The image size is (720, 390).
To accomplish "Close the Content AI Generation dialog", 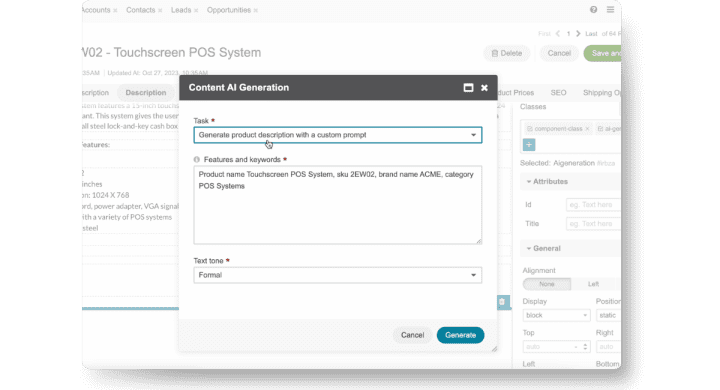I will pyautogui.click(x=484, y=88).
